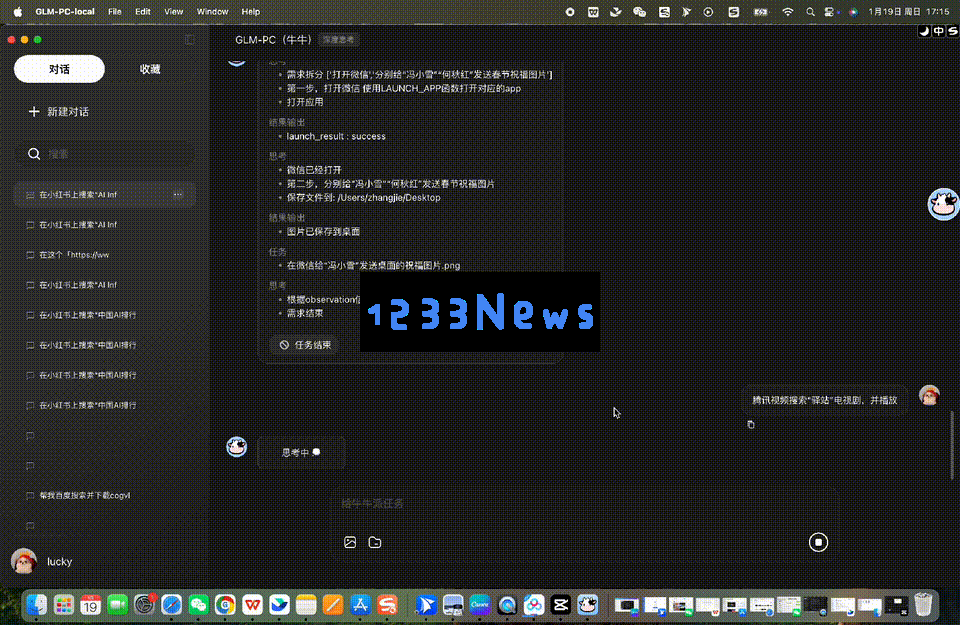This screenshot has height=625, width=960.
Task: Open Finder from the dock
Action: click(37, 605)
